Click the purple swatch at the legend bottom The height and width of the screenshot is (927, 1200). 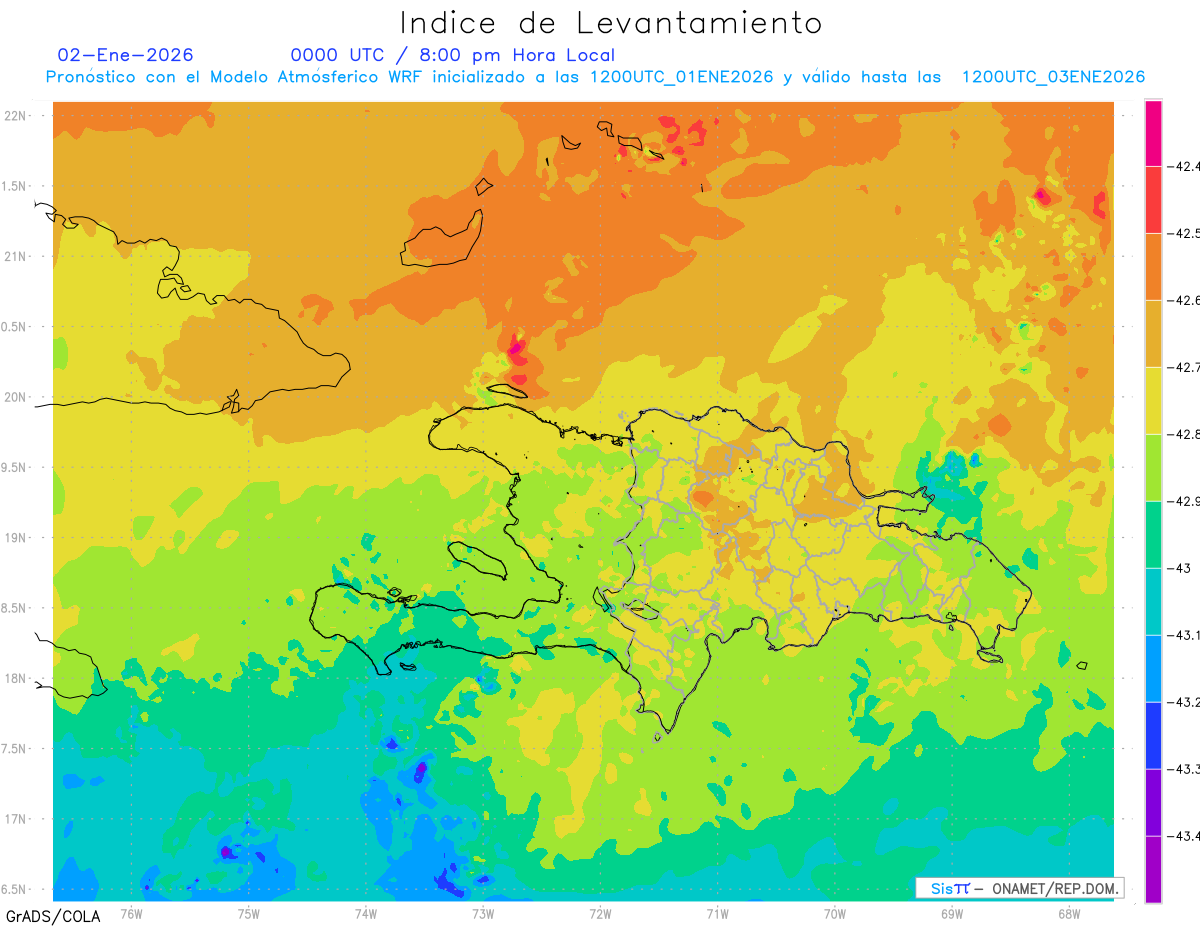[1153, 869]
